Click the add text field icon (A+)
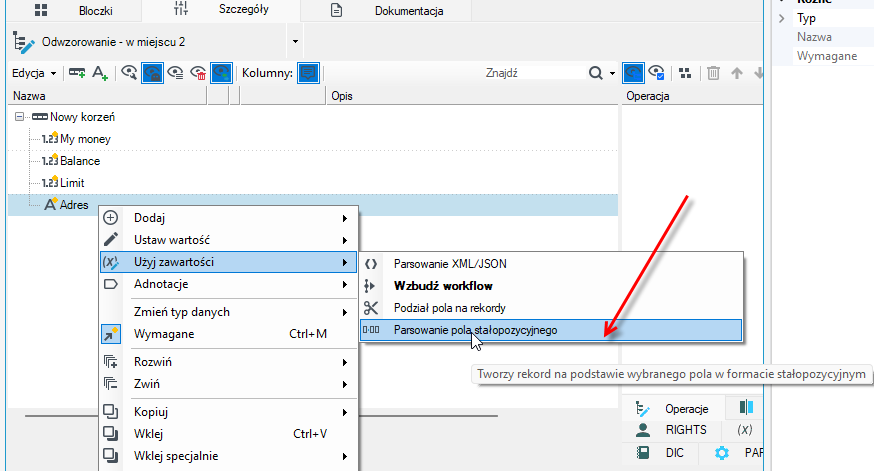Image resolution: width=874 pixels, height=471 pixels. (100, 73)
